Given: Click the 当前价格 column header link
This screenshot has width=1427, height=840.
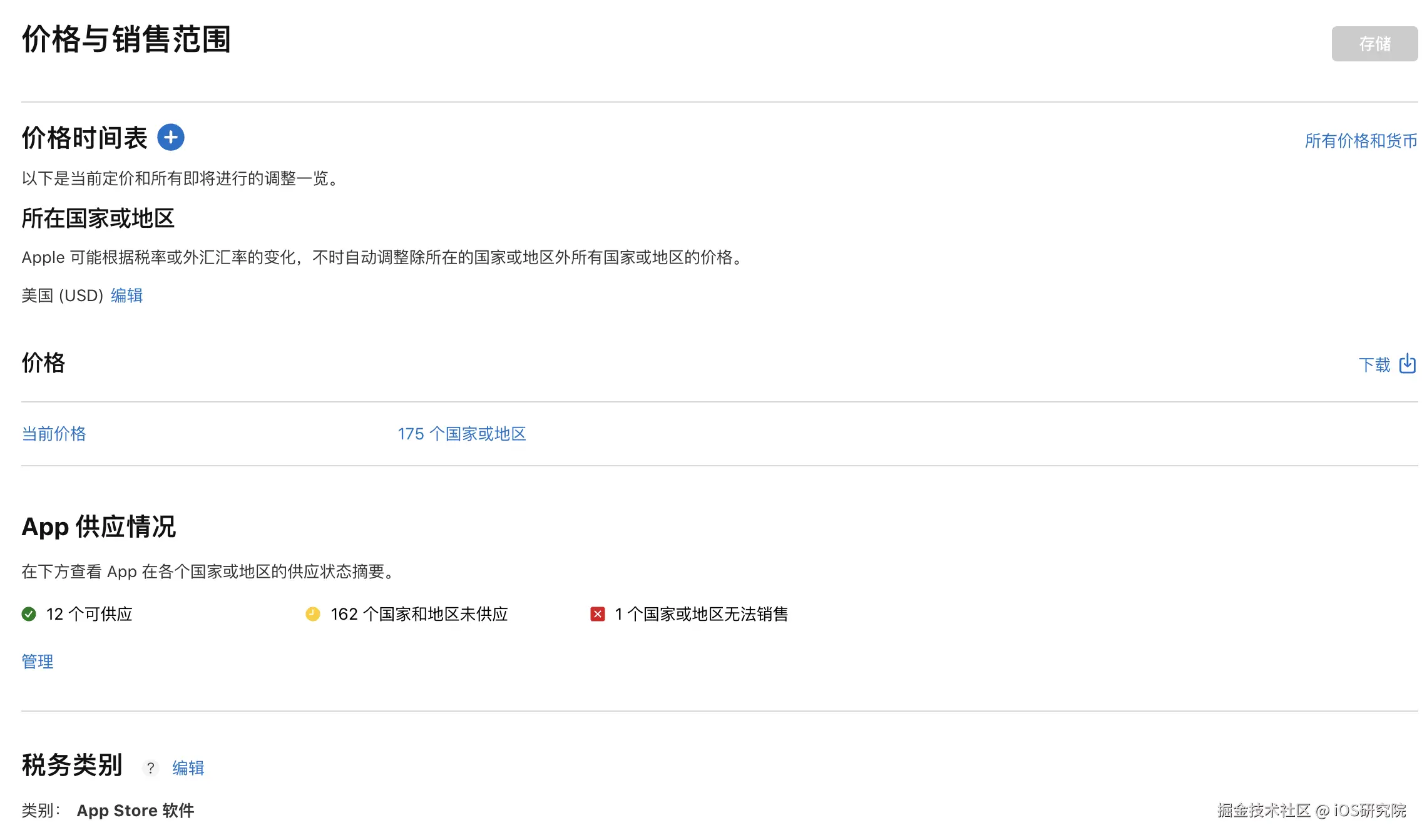Looking at the screenshot, I should (x=54, y=433).
